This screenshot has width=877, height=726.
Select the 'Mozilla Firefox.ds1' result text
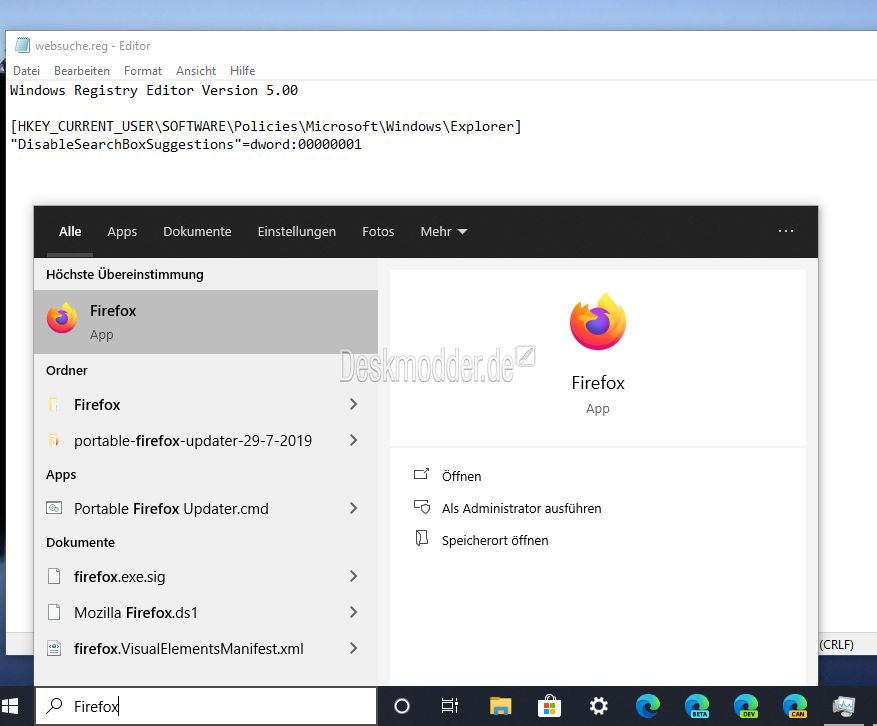(136, 612)
